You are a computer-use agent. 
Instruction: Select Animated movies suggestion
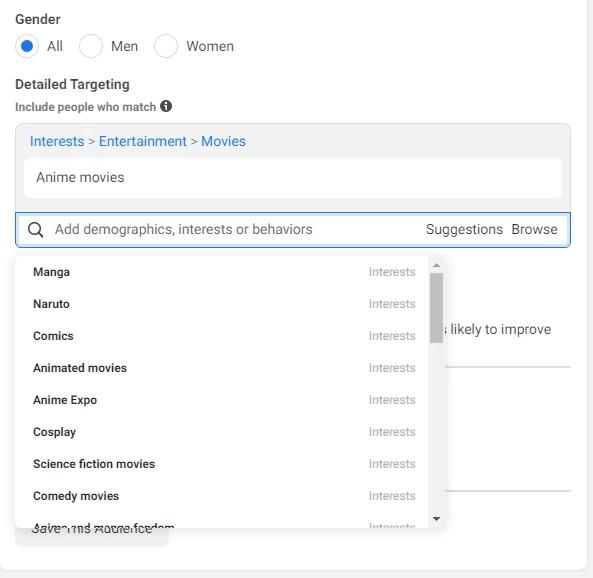coord(222,368)
